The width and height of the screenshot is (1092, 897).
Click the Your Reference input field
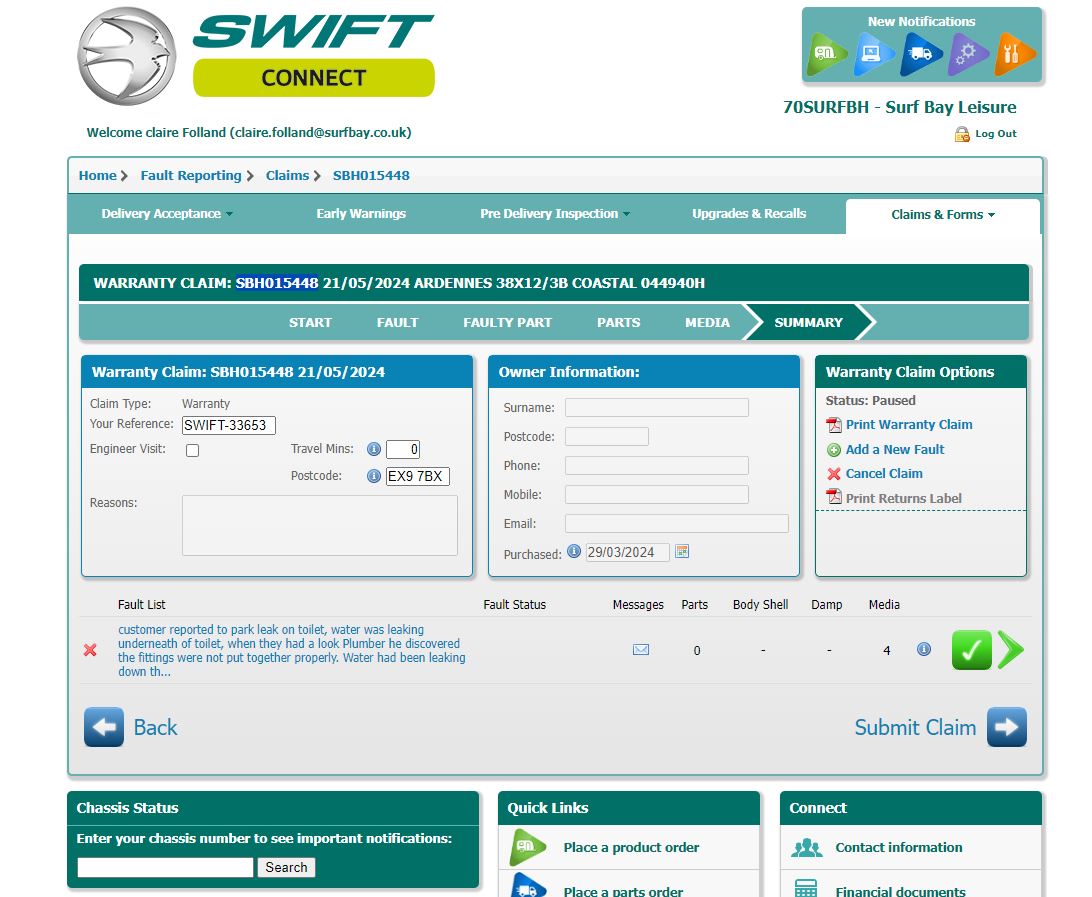(x=228, y=425)
